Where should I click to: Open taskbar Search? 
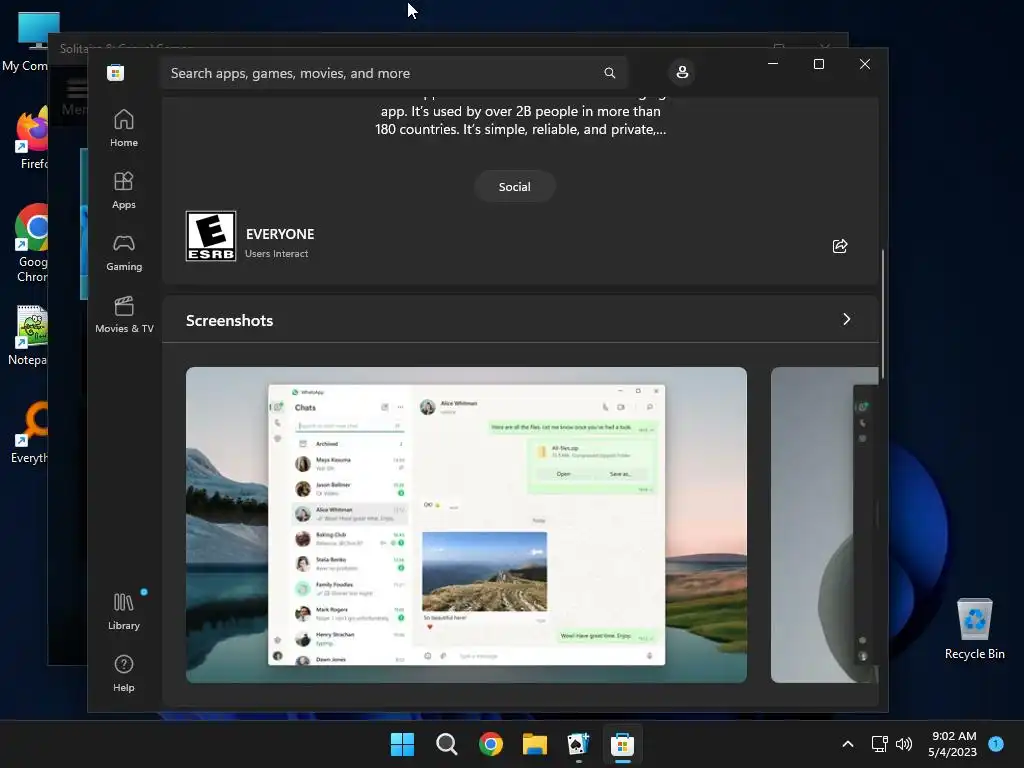click(x=447, y=744)
